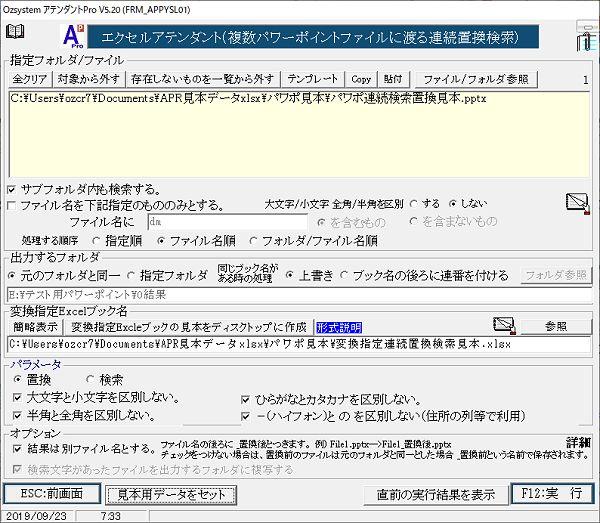The height and width of the screenshot is (523, 600).
Task: Click 見本用データをセット button
Action: (171, 495)
